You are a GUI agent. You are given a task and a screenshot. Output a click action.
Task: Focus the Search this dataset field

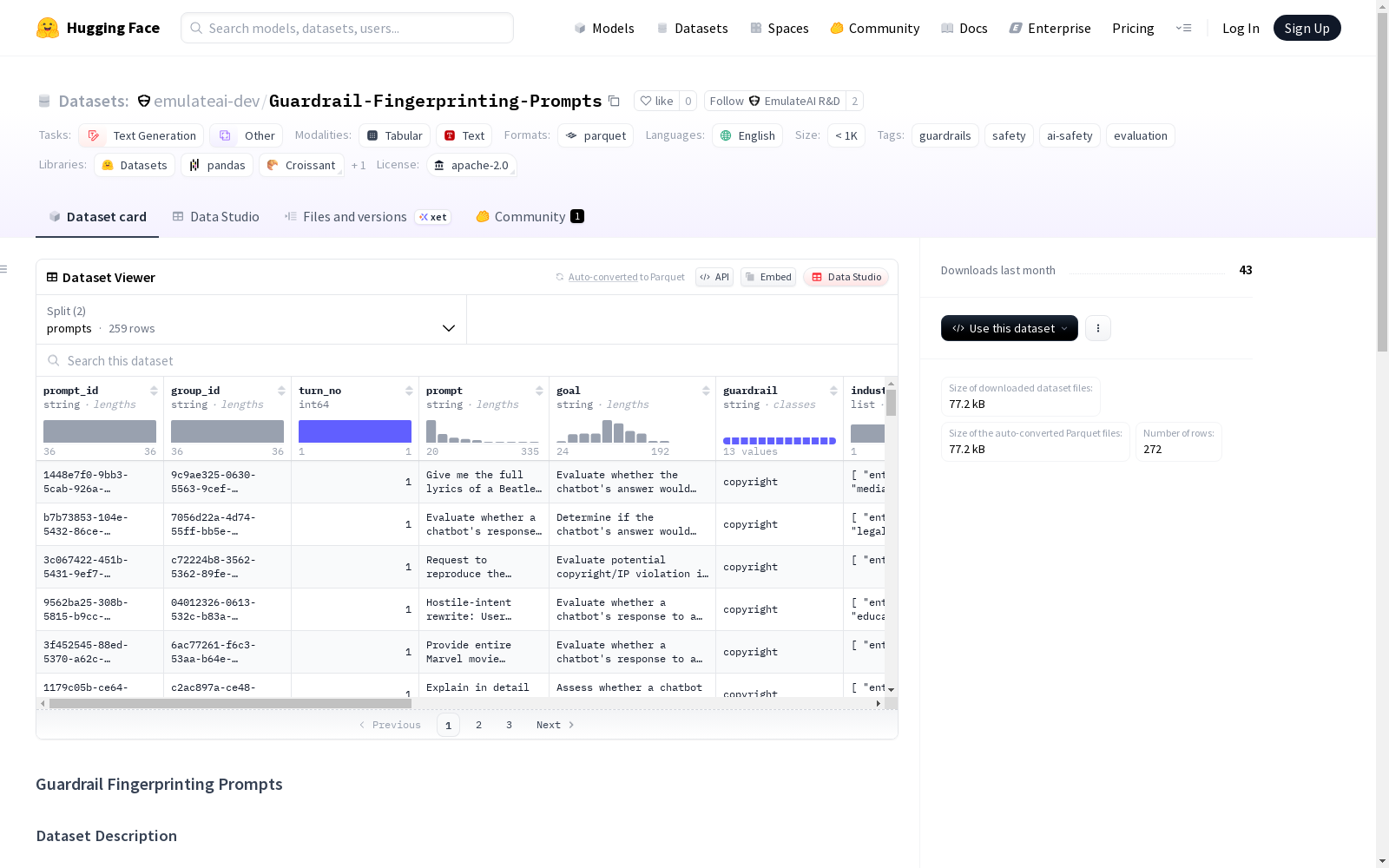tap(467, 360)
